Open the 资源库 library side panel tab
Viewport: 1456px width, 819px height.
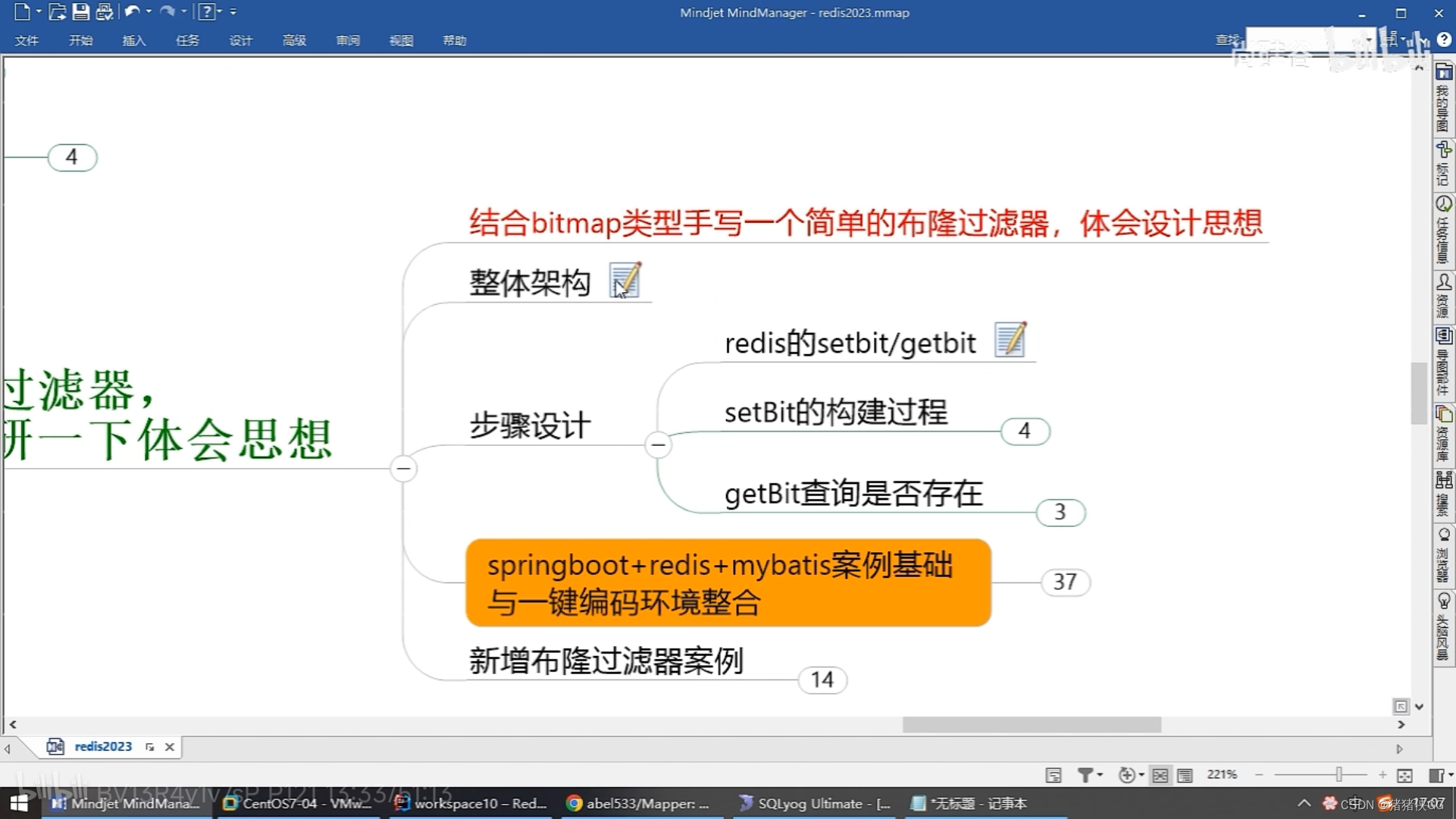point(1444,434)
